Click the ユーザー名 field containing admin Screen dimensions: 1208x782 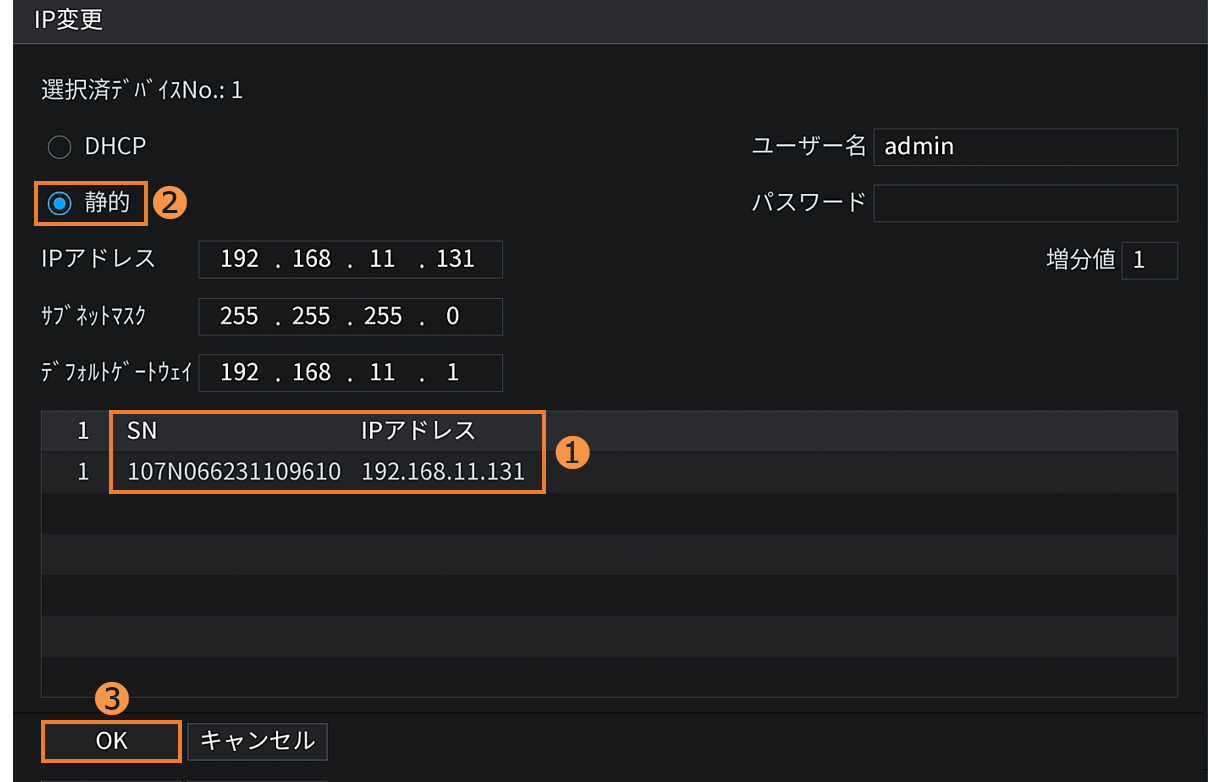click(1024, 147)
